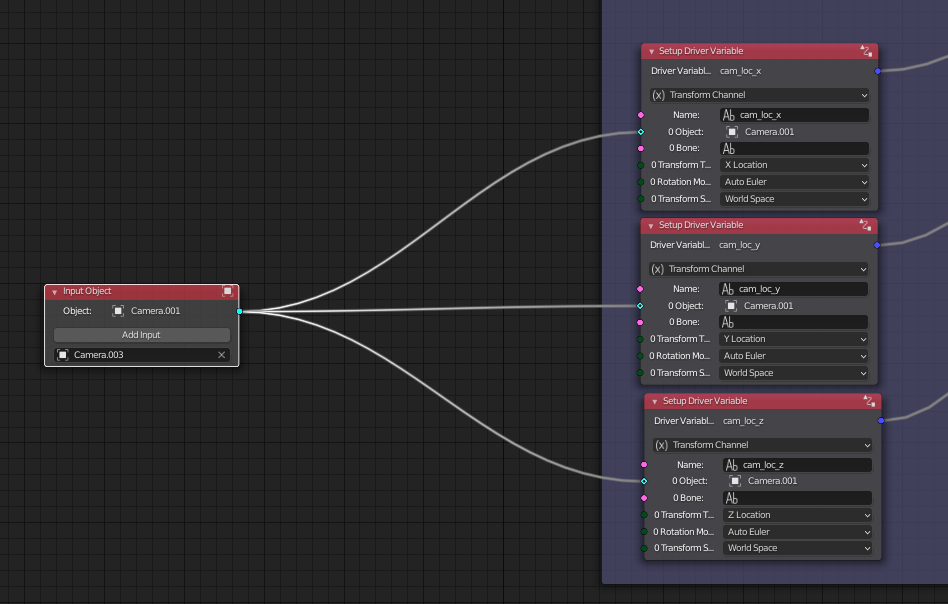
Task: Collapse the cam_loc_x Setup Driver Variable node
Action: pos(651,52)
